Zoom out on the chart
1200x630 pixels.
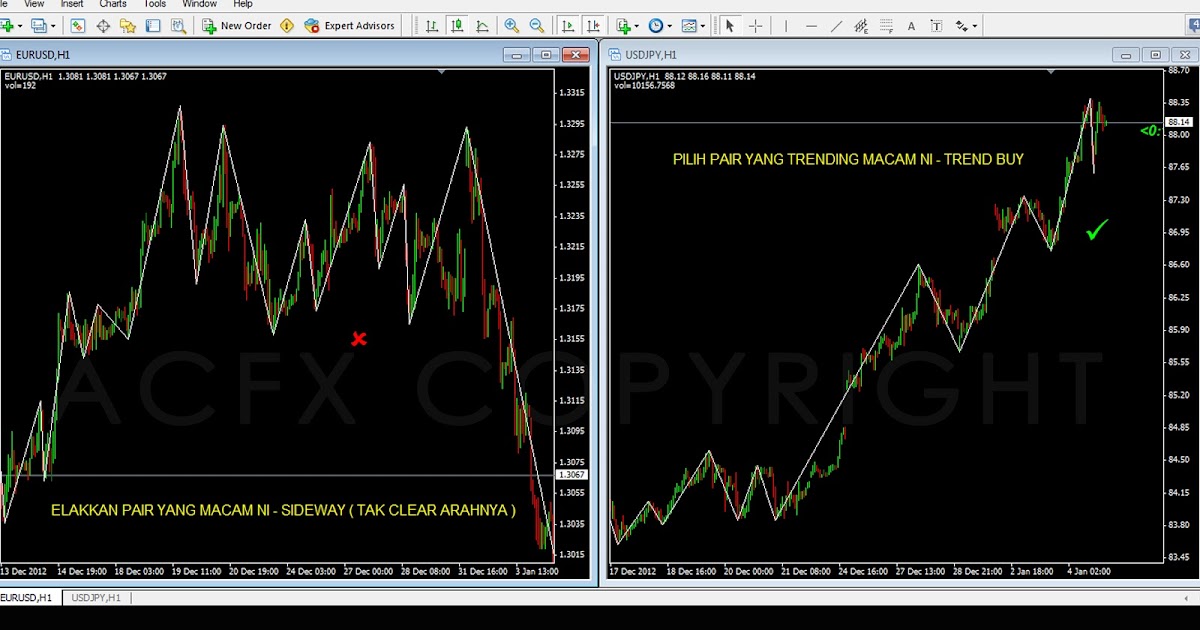pyautogui.click(x=537, y=25)
